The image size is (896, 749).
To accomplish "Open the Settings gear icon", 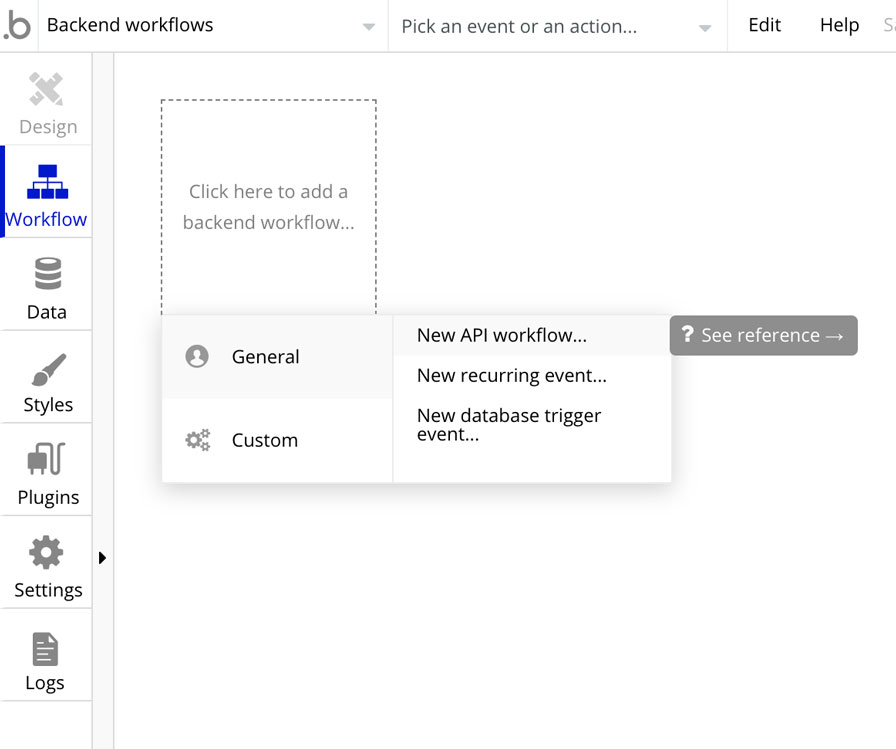I will (x=47, y=552).
